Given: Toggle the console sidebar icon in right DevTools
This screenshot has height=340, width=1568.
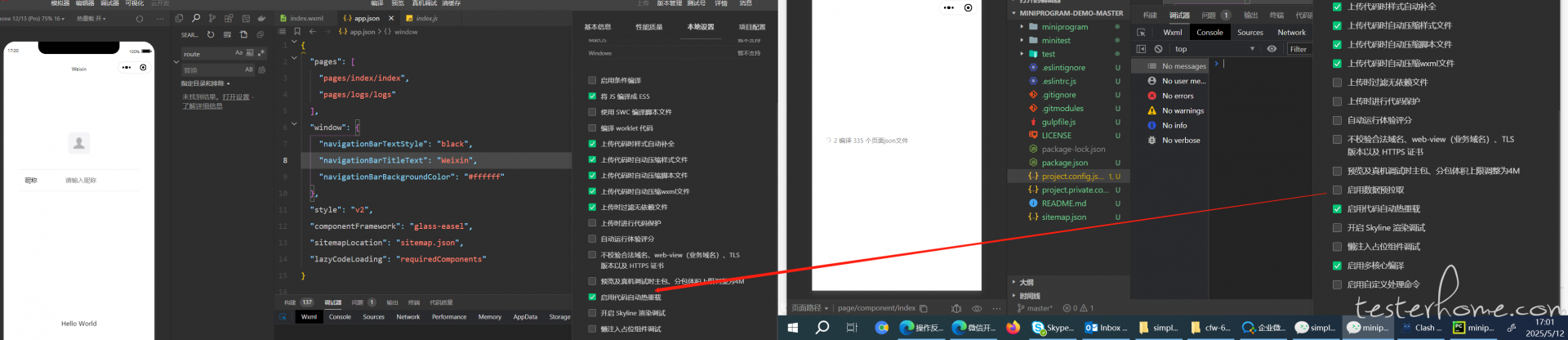Looking at the screenshot, I should (x=1141, y=49).
